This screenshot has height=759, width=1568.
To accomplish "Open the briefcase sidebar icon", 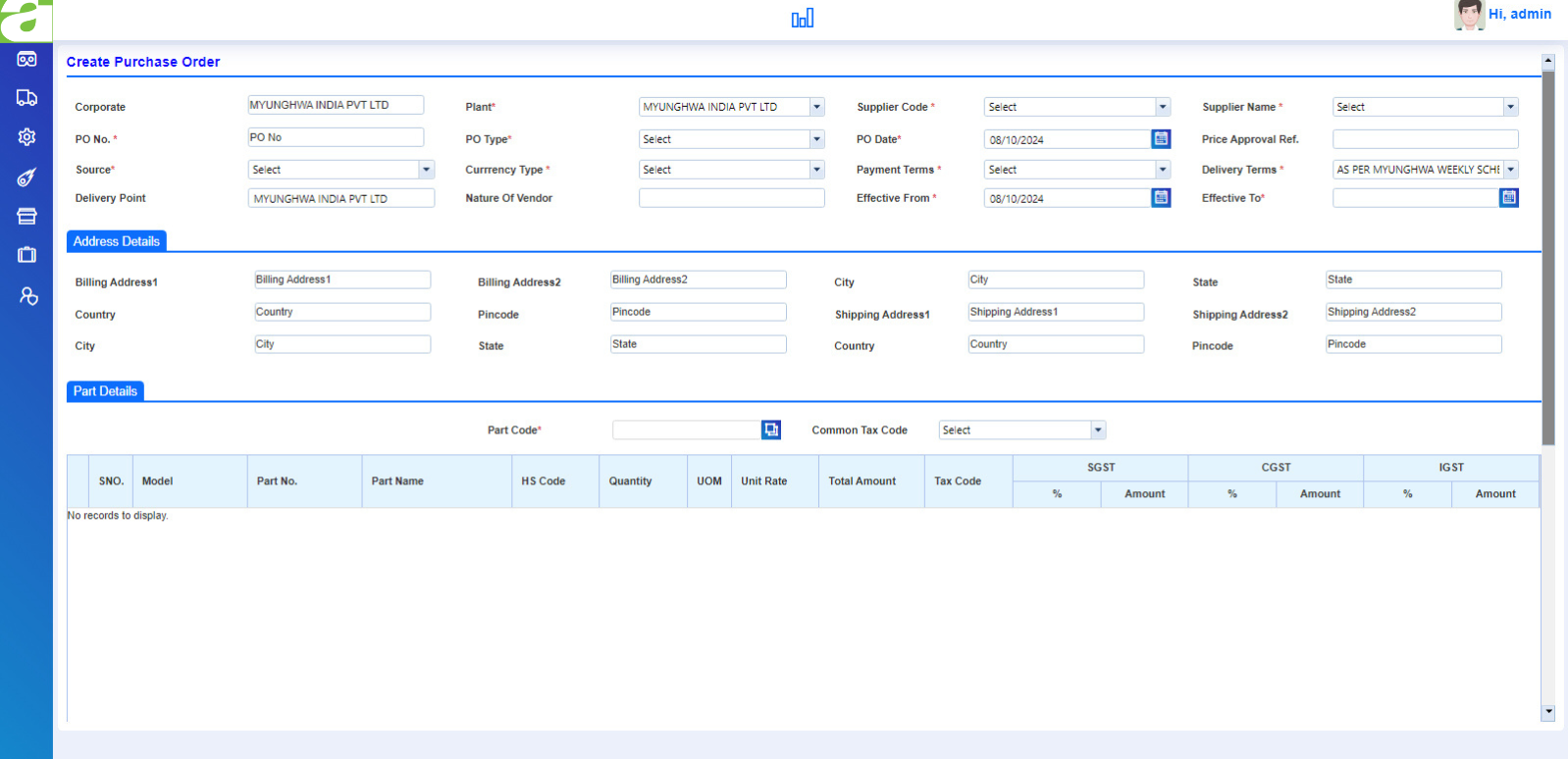I will point(26,255).
